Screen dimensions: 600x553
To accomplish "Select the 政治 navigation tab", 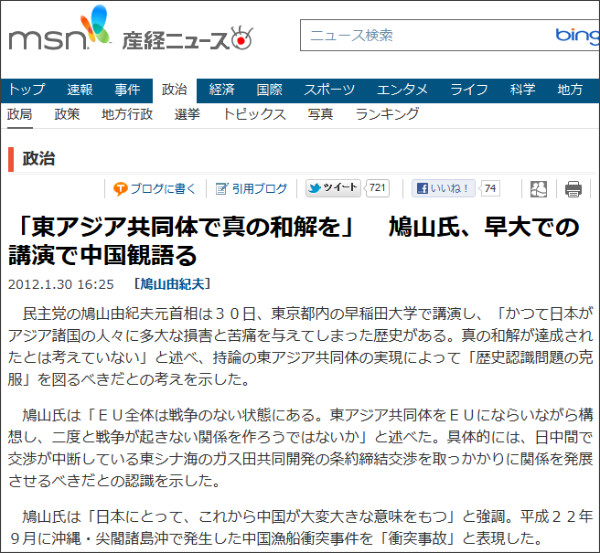I will [174, 90].
